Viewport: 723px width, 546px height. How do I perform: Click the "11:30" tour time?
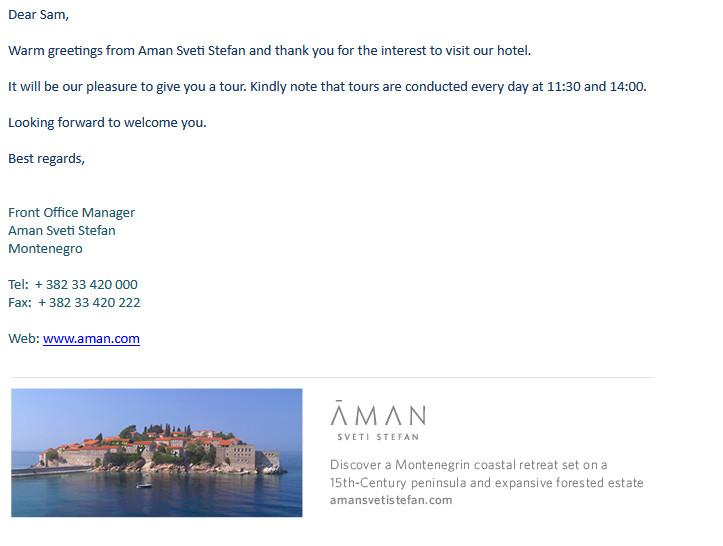click(562, 87)
